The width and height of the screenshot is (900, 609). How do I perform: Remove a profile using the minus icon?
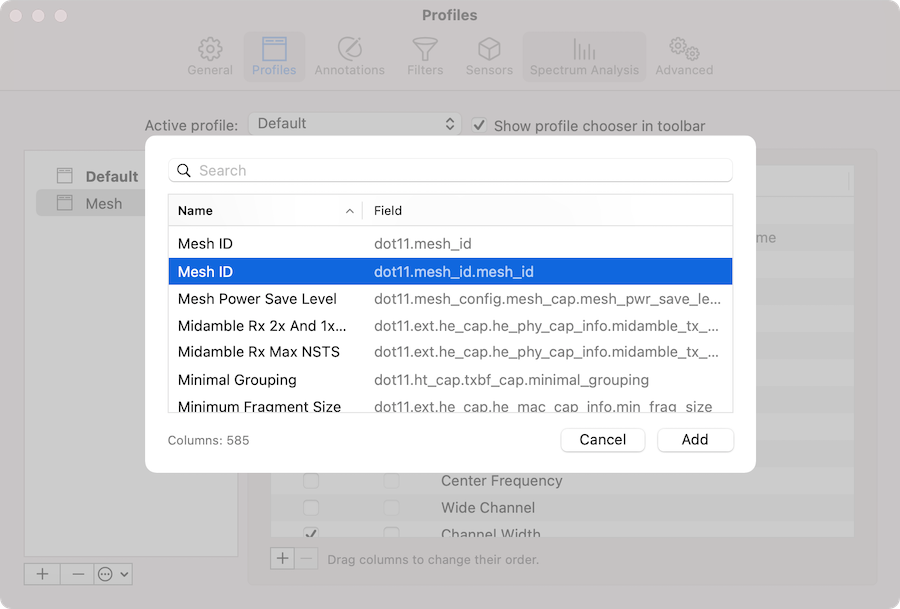[77, 573]
